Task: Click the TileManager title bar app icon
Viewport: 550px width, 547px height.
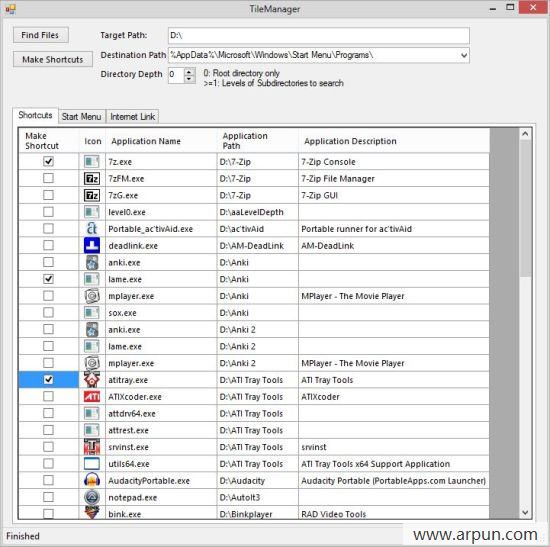Action: (10, 9)
